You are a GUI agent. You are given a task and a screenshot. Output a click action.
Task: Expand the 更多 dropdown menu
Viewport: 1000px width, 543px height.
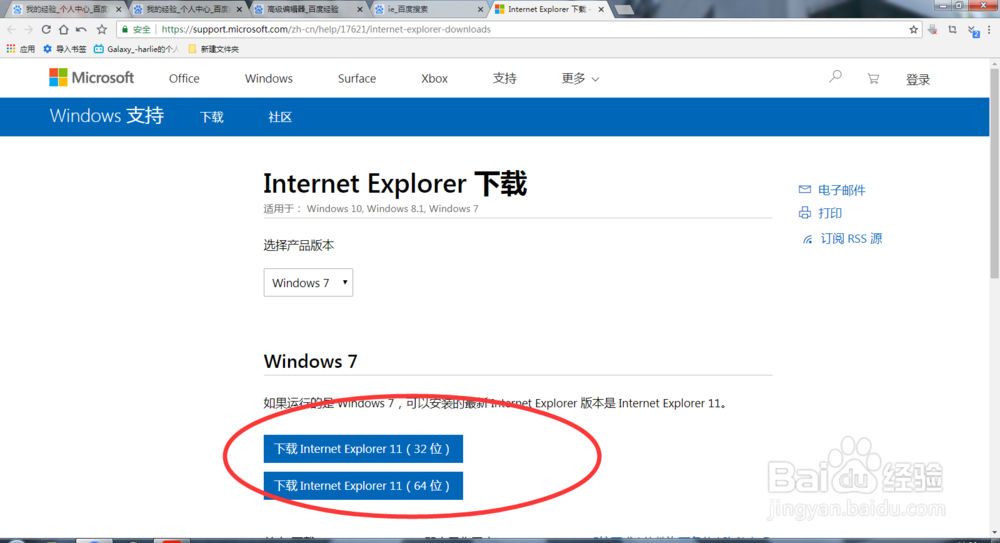tap(580, 78)
